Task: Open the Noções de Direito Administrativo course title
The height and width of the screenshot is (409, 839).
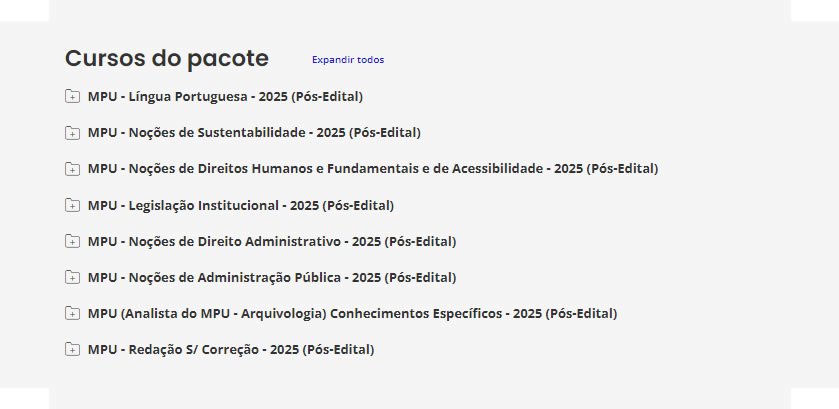Action: click(272, 242)
